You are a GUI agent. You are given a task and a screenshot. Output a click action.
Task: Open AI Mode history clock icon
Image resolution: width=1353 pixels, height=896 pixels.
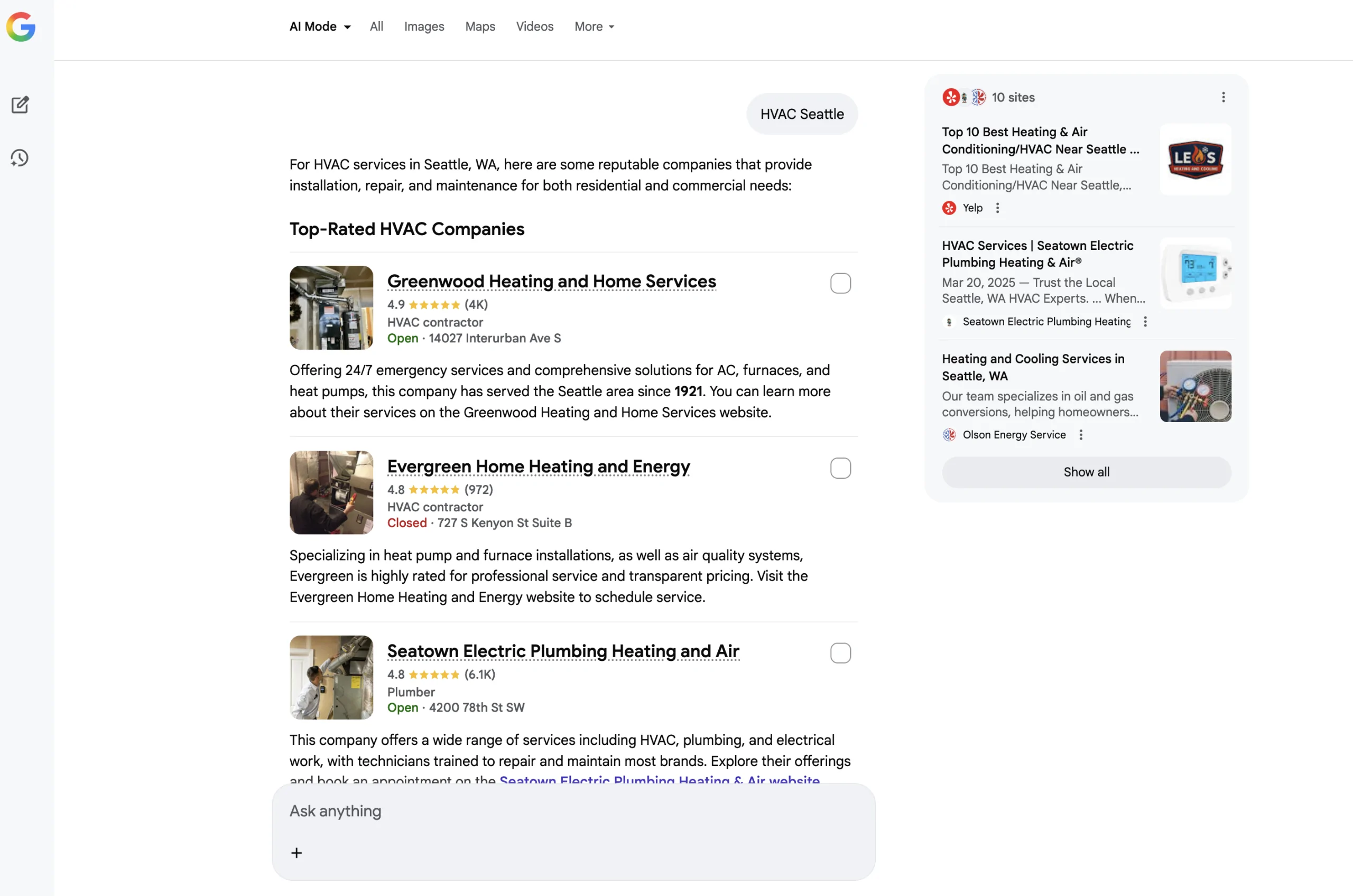[20, 158]
